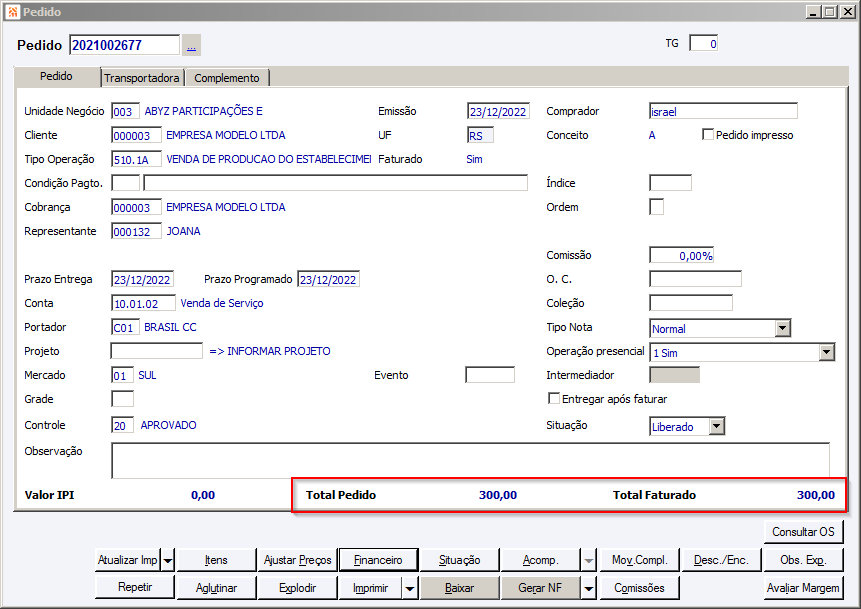This screenshot has width=861, height=609.
Task: Open the arrow next to Acomp.
Action: 588,560
